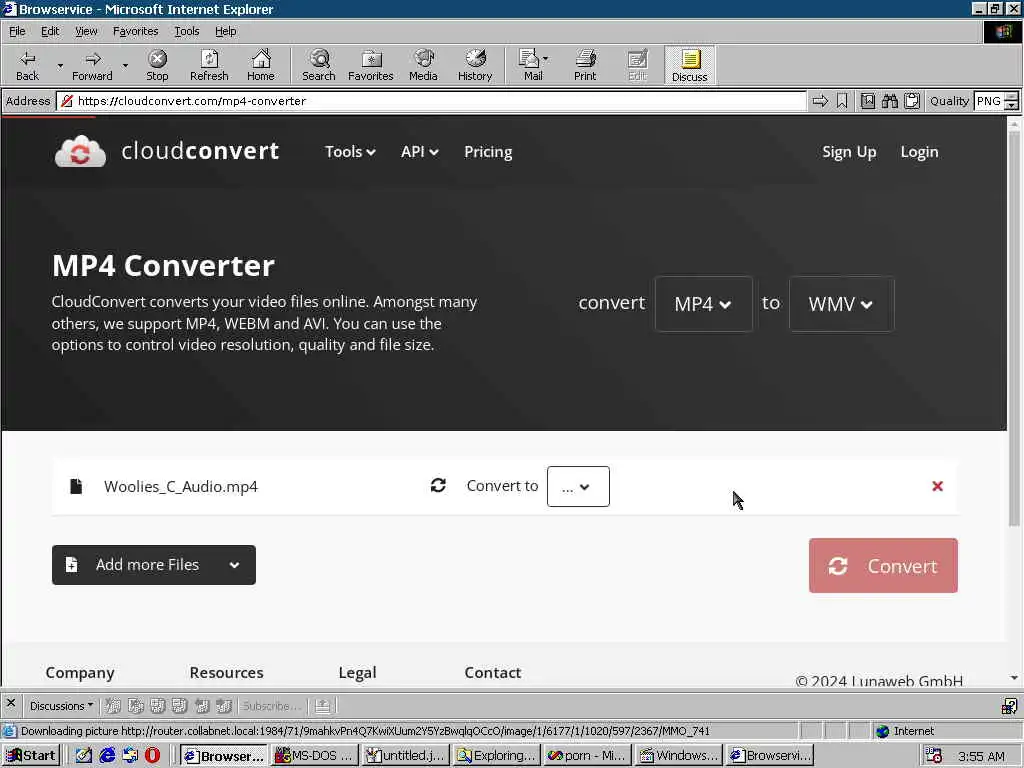Open the Favorites menu
The height and width of the screenshot is (768, 1024).
(x=135, y=31)
